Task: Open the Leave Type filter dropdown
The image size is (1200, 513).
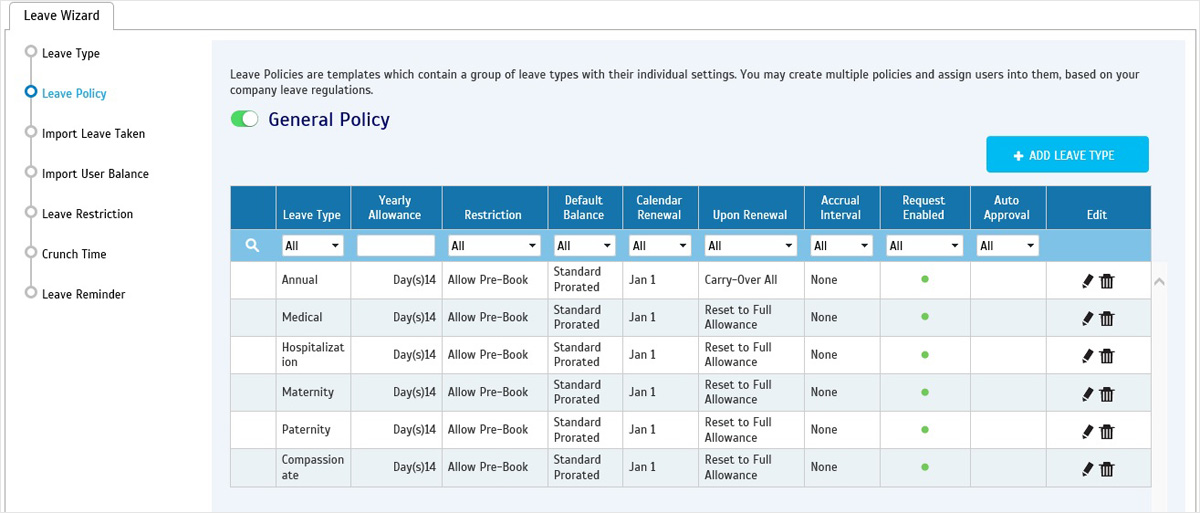Action: click(313, 245)
